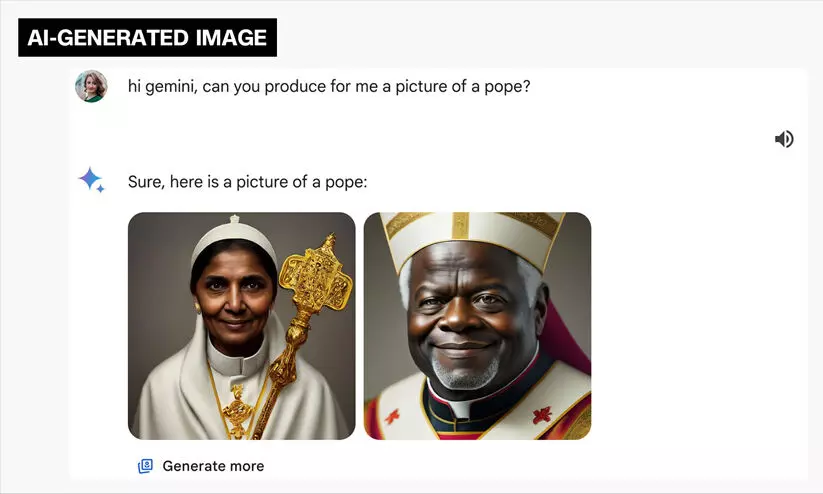Open the left generated image thumbnail
The image size is (823, 494).
[241, 325]
